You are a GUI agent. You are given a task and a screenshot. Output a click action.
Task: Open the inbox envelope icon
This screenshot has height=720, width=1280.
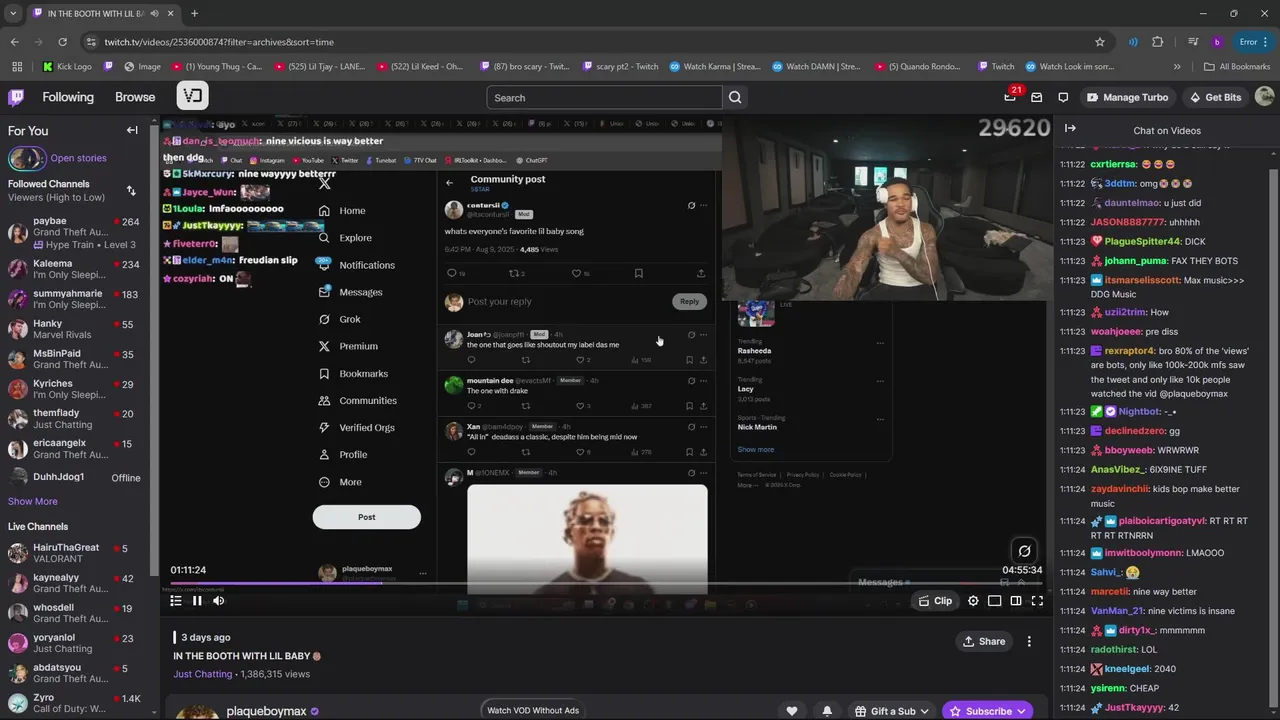[1037, 97]
